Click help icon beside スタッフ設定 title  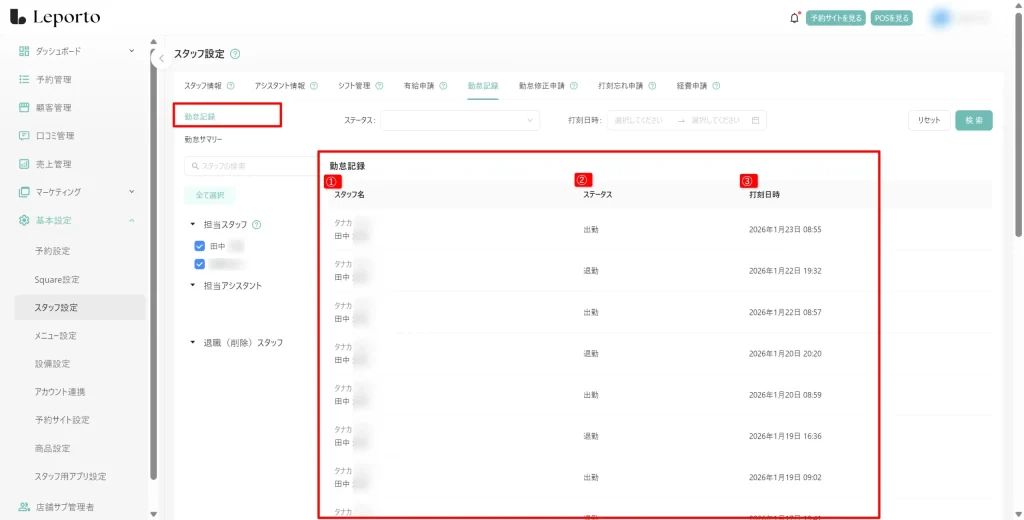(x=235, y=54)
